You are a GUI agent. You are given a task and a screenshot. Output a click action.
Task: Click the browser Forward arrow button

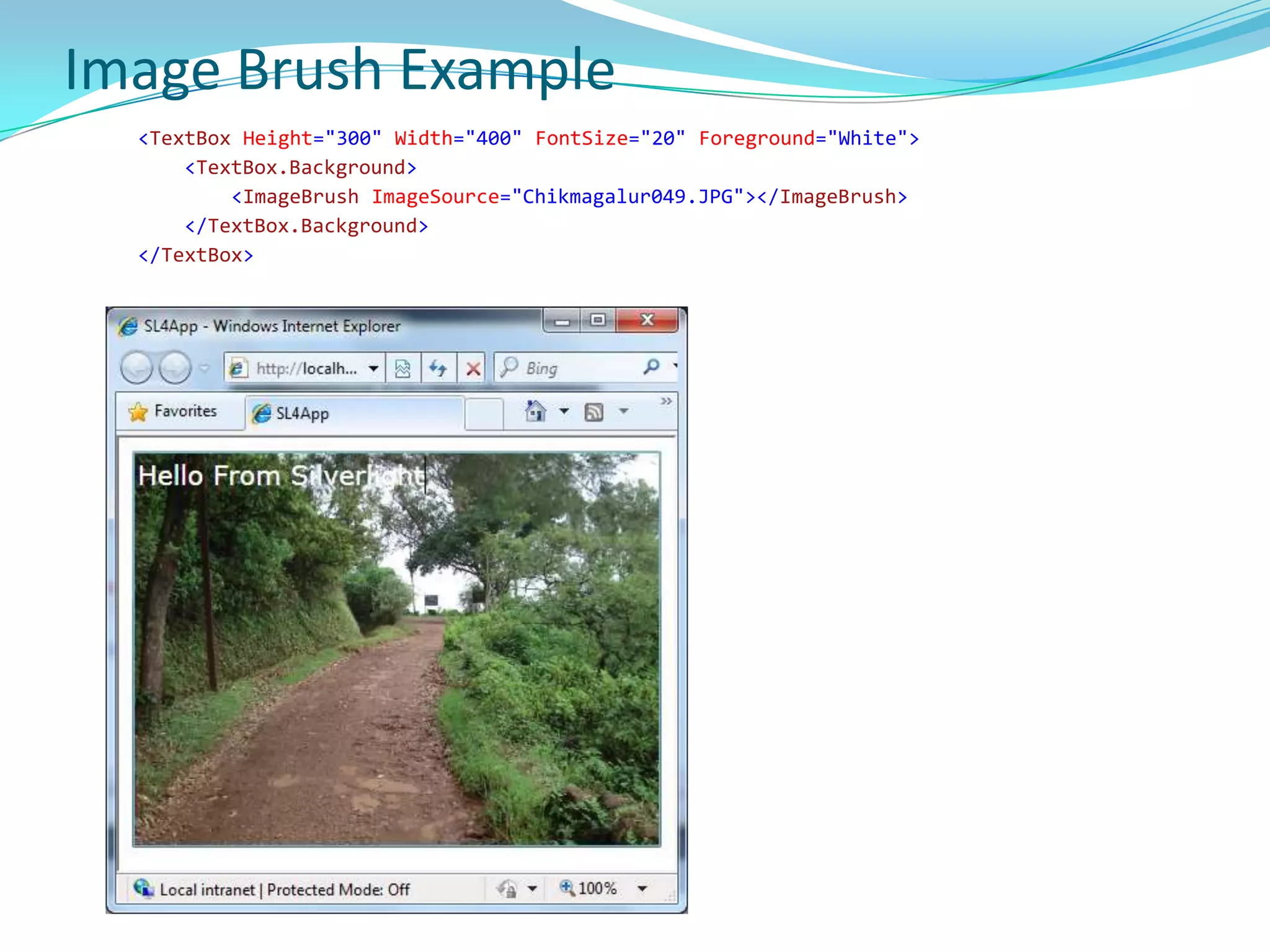coord(175,368)
